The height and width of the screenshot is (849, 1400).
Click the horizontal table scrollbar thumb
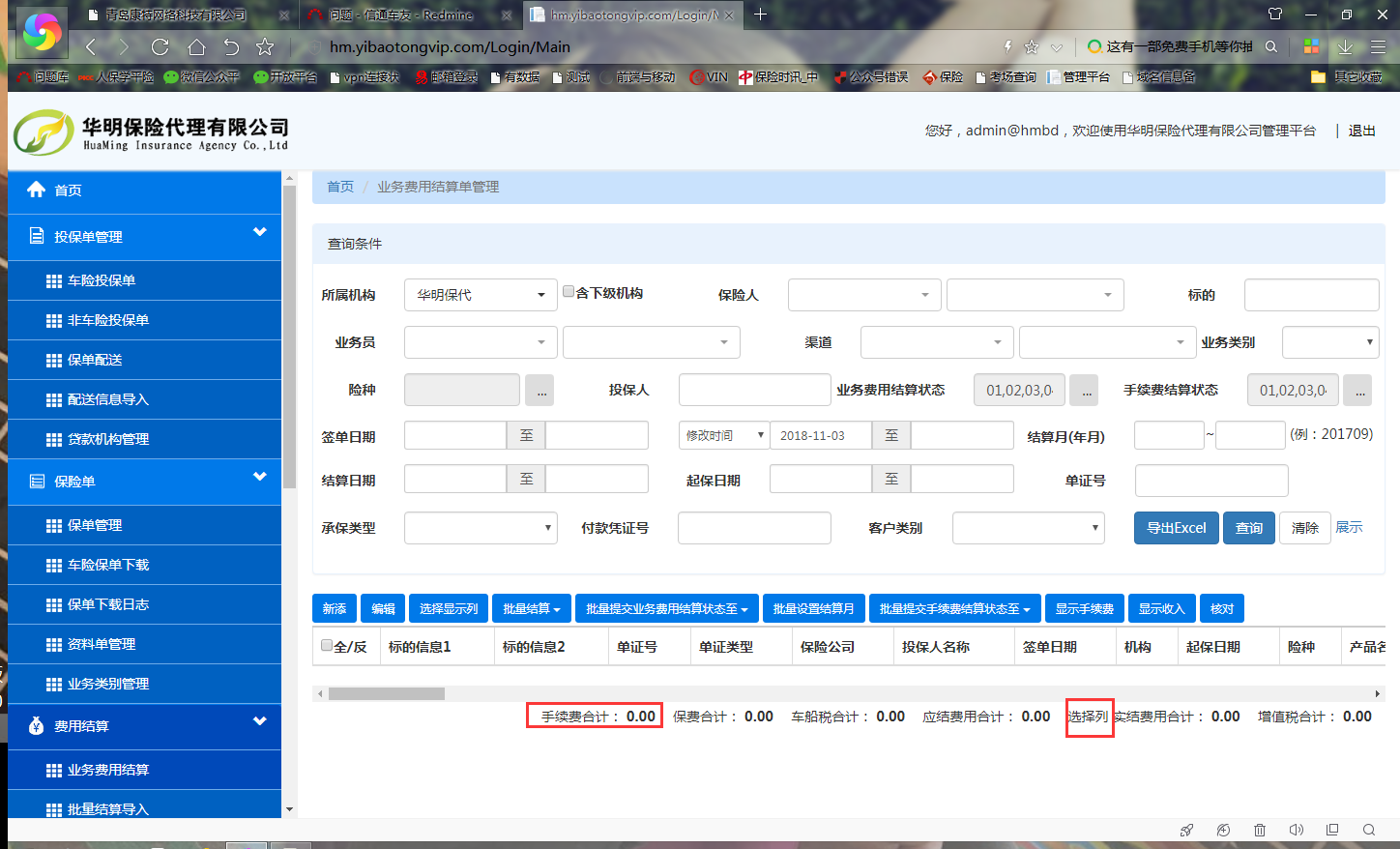click(386, 693)
